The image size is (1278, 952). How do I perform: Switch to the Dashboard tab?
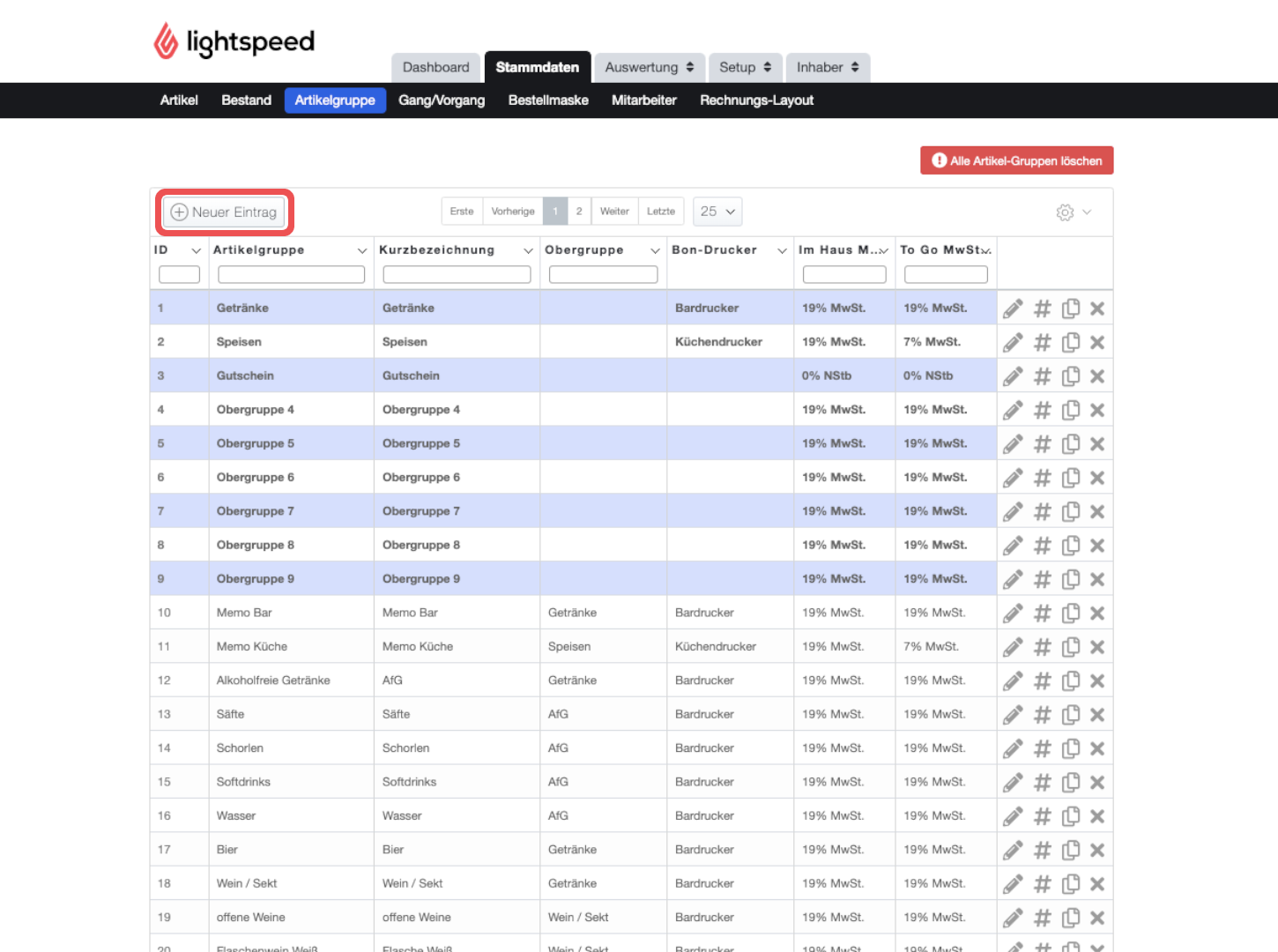(435, 67)
